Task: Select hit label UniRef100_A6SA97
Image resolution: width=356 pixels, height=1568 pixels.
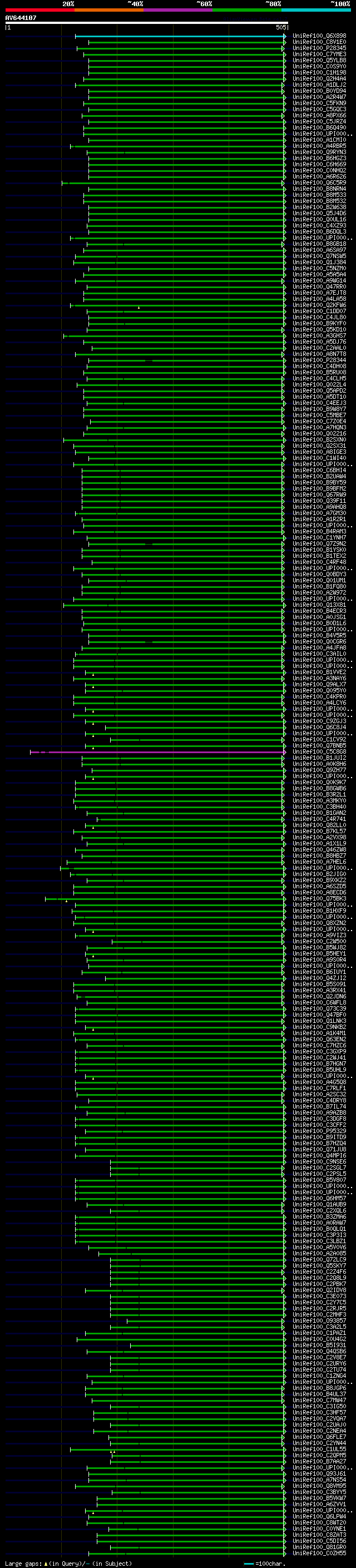Action: [x=319, y=250]
